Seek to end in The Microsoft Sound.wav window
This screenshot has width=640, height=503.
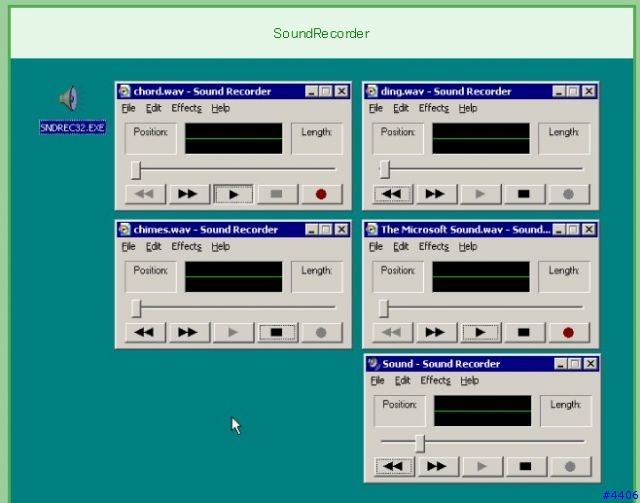436,332
